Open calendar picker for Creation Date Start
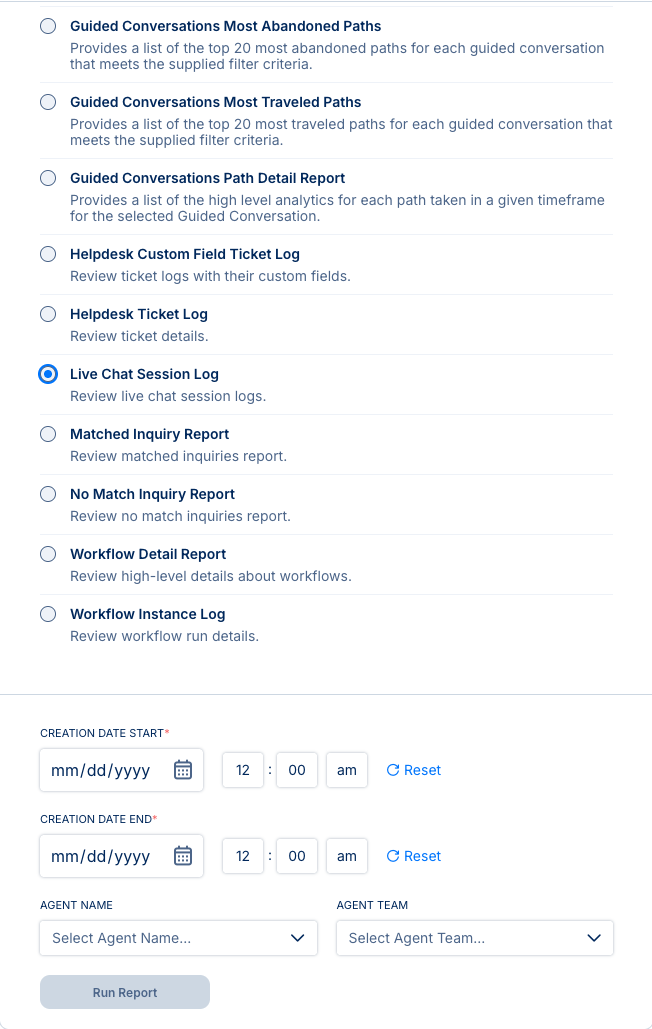 coord(183,770)
